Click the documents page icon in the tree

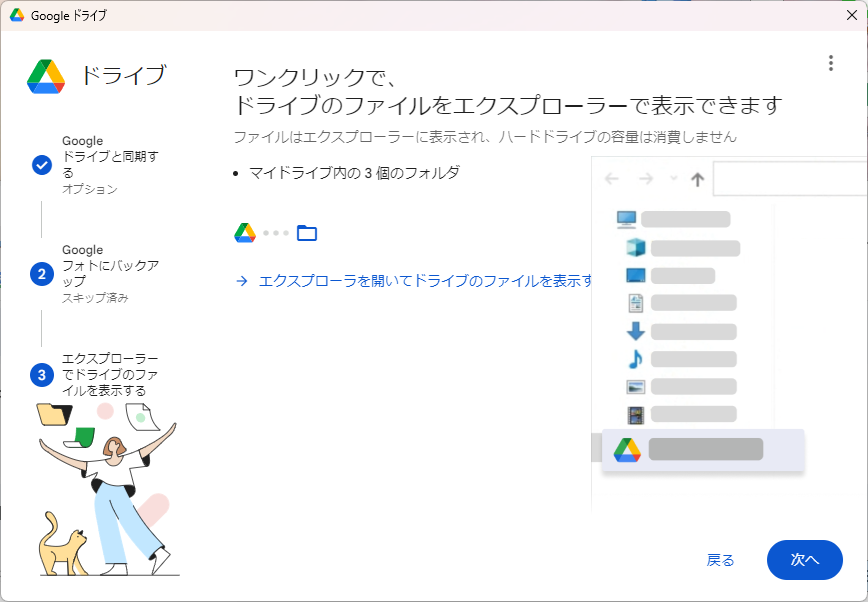(x=636, y=303)
